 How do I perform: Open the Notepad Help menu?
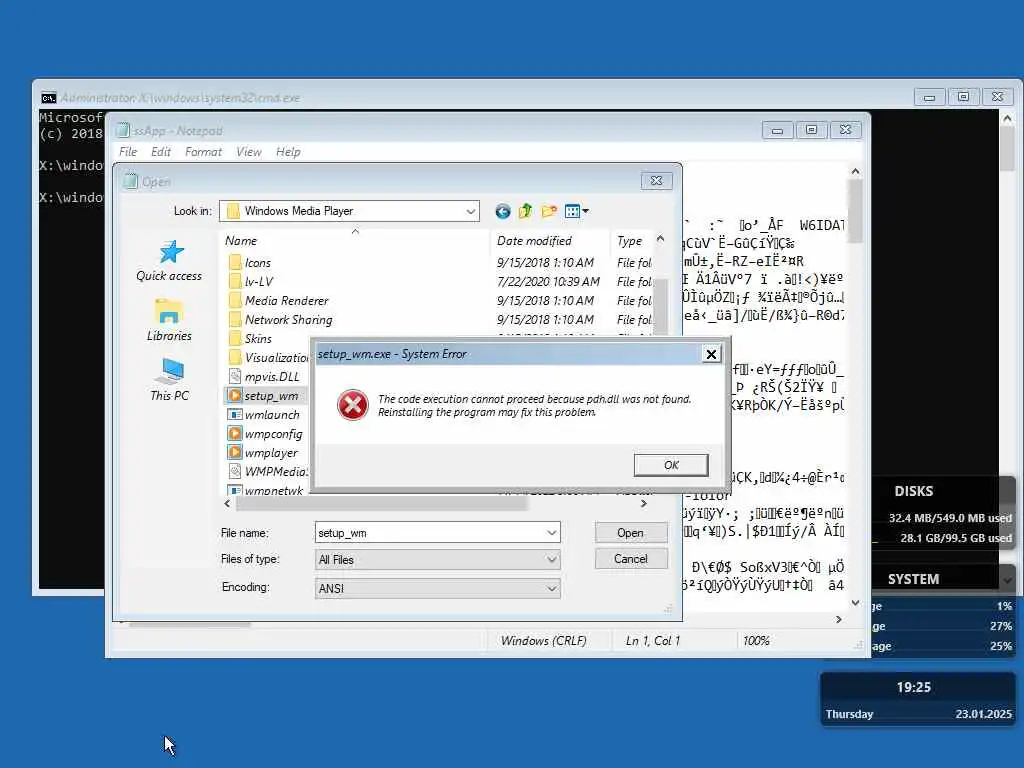[x=288, y=152]
